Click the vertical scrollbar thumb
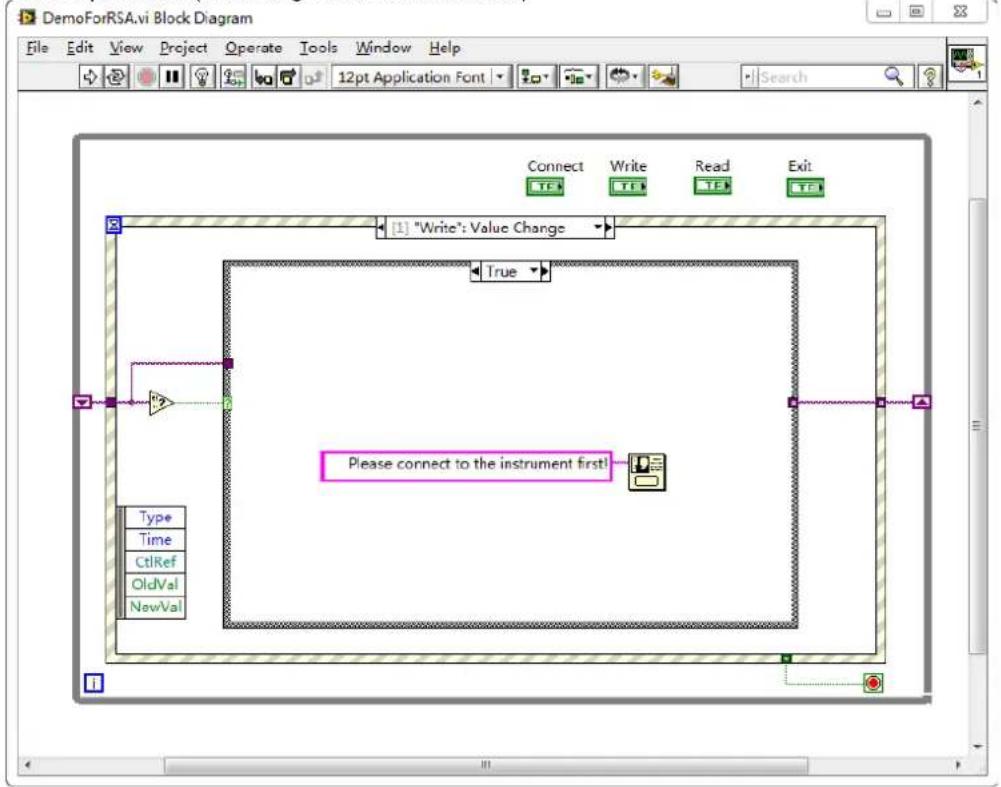1001x787 pixels. [x=976, y=426]
